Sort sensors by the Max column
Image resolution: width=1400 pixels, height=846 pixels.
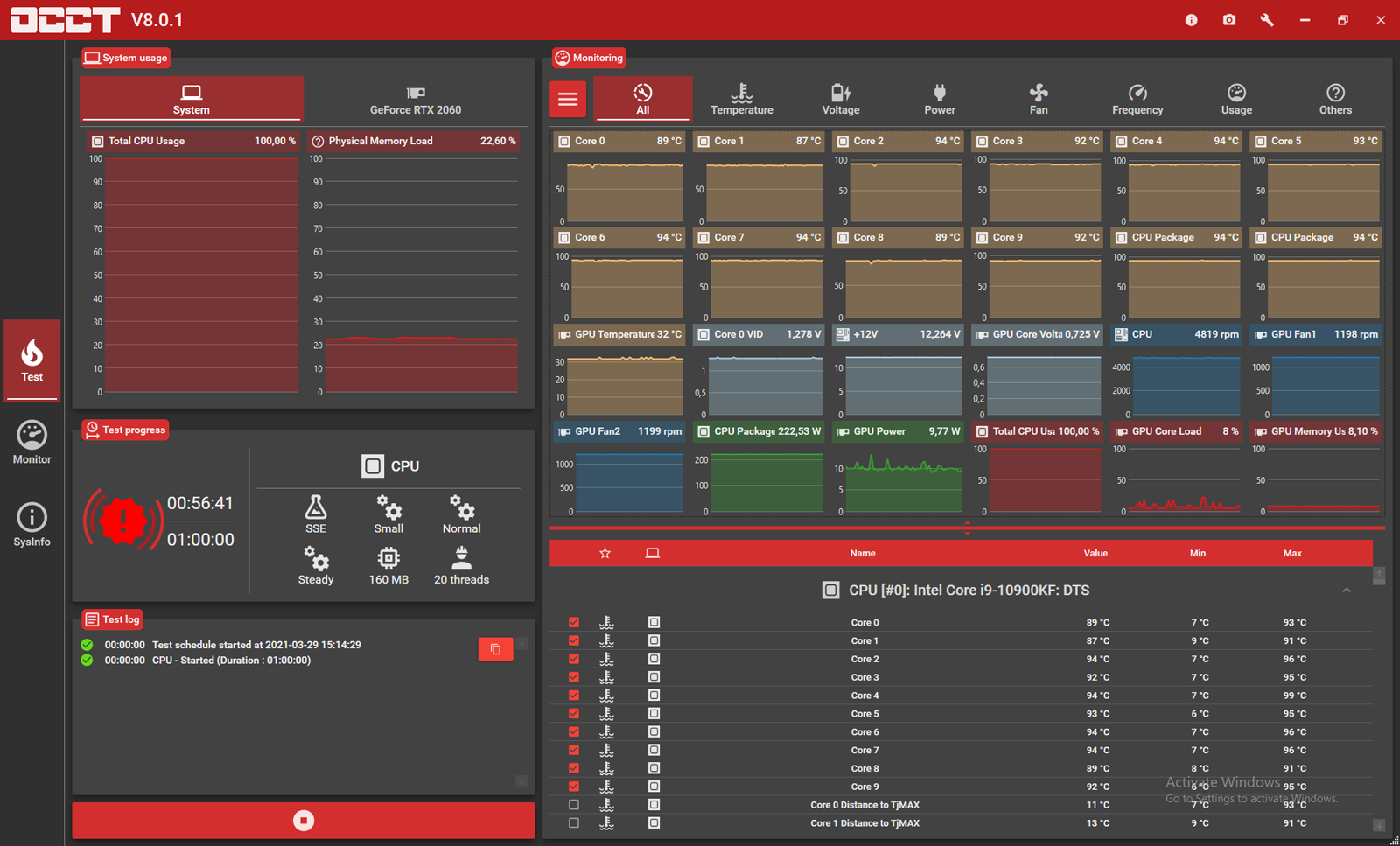1292,553
